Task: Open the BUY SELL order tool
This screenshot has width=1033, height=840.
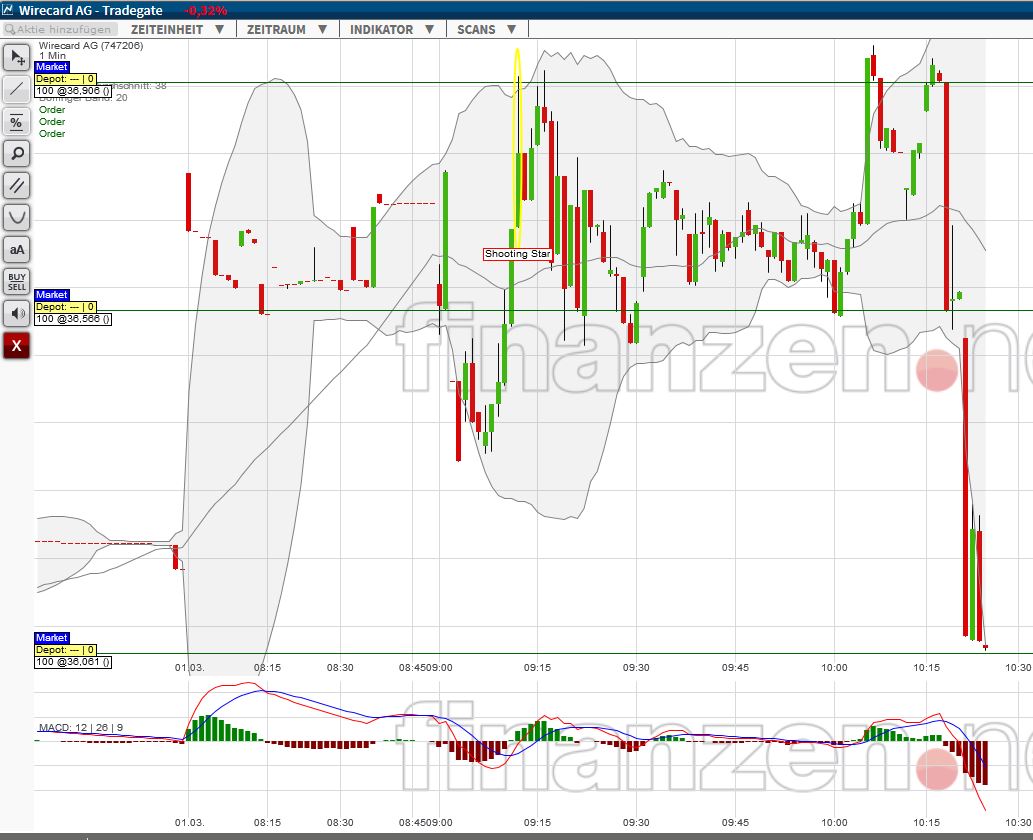Action: click(16, 282)
